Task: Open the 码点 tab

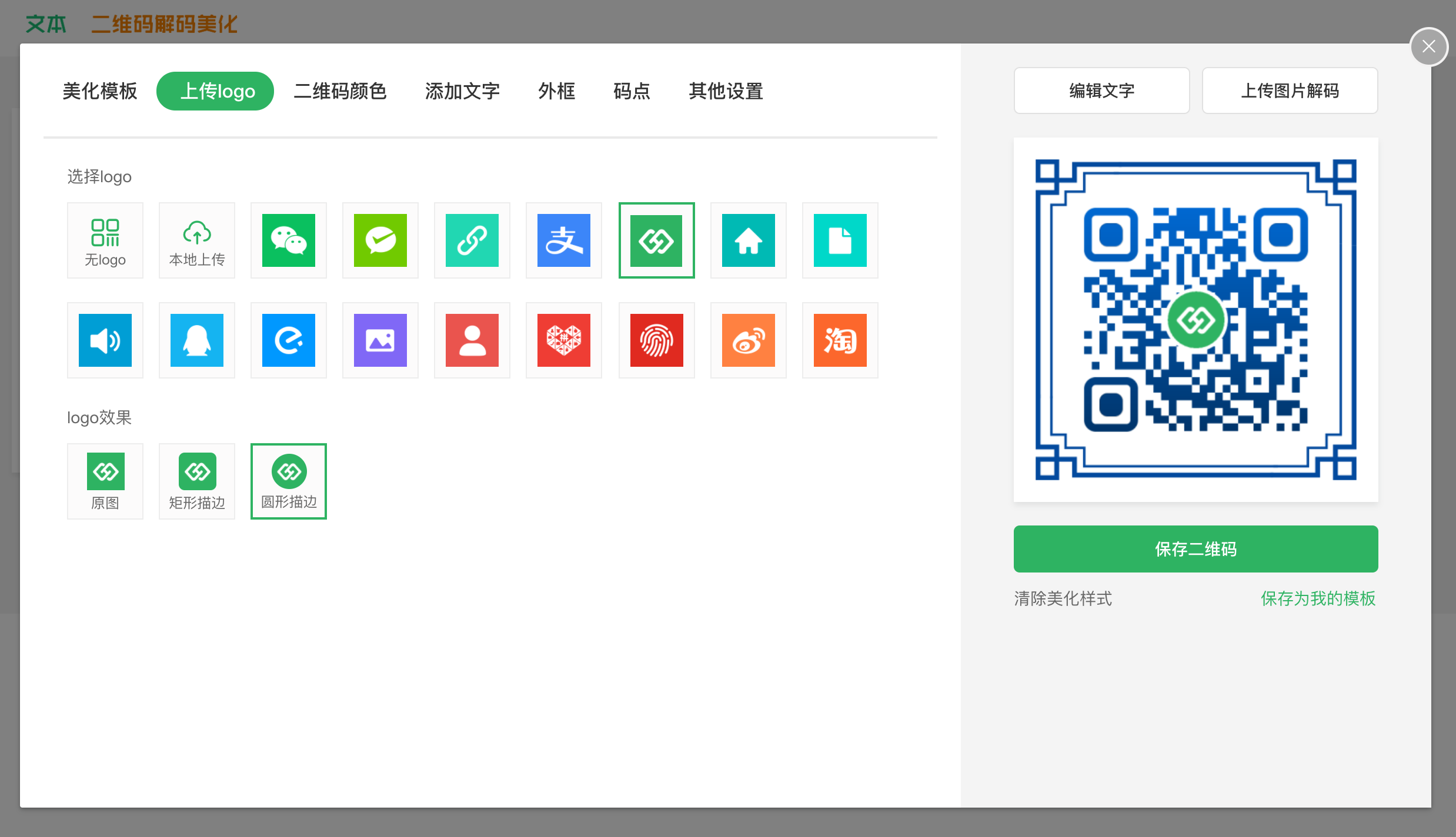Action: [x=632, y=91]
